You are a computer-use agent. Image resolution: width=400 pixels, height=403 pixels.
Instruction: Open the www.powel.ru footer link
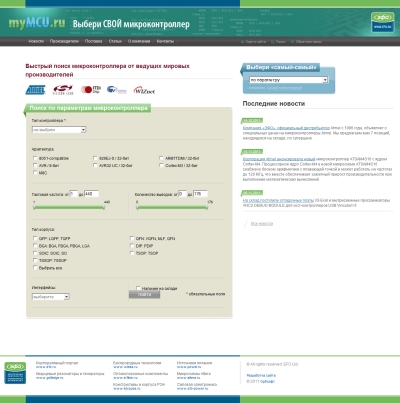(x=189, y=367)
